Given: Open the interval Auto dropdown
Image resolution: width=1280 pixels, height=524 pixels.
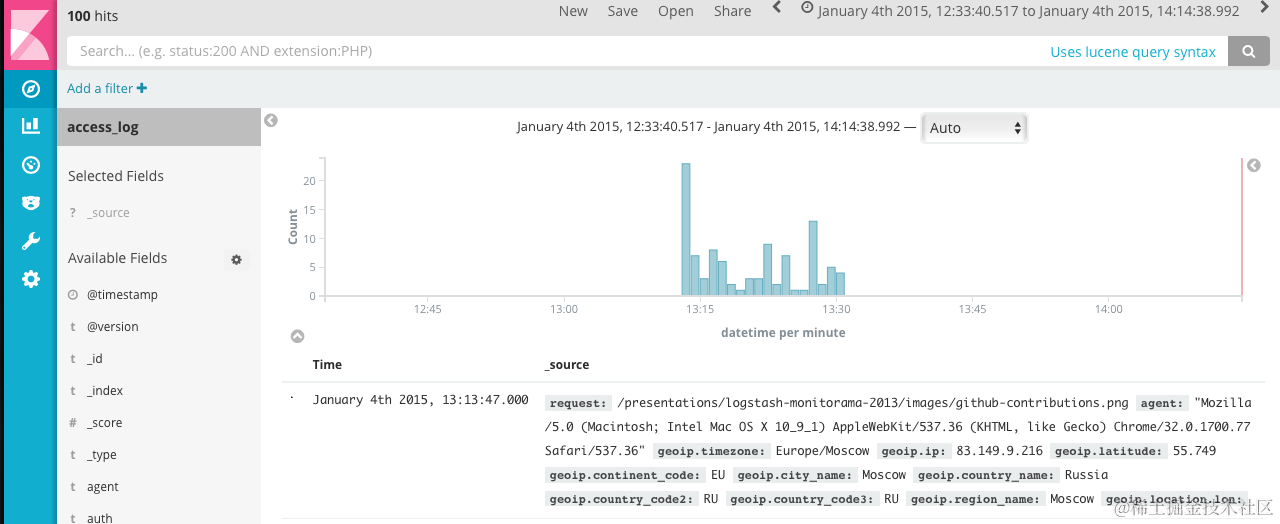Looking at the screenshot, I should (974, 128).
